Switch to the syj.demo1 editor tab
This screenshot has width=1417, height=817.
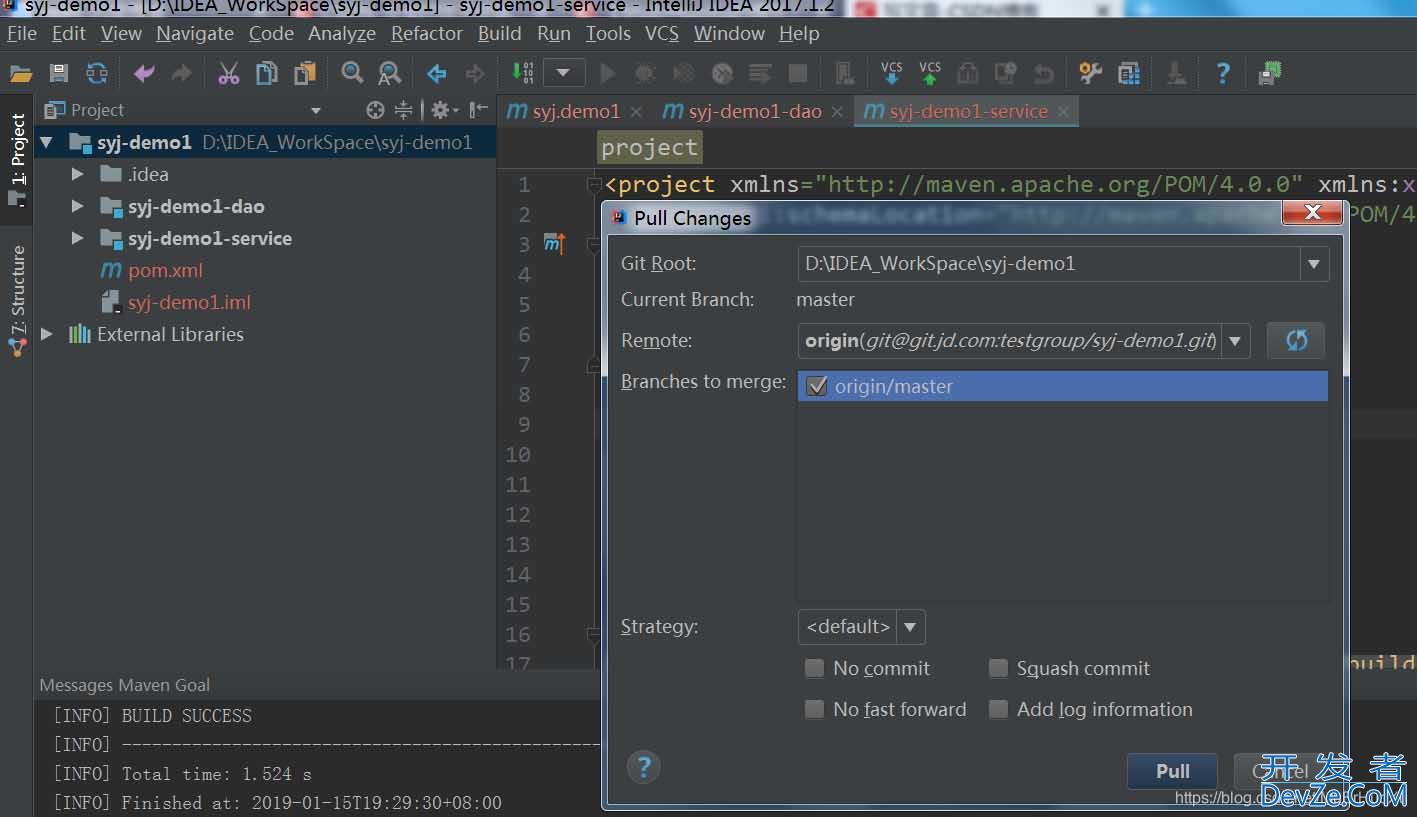(x=576, y=111)
